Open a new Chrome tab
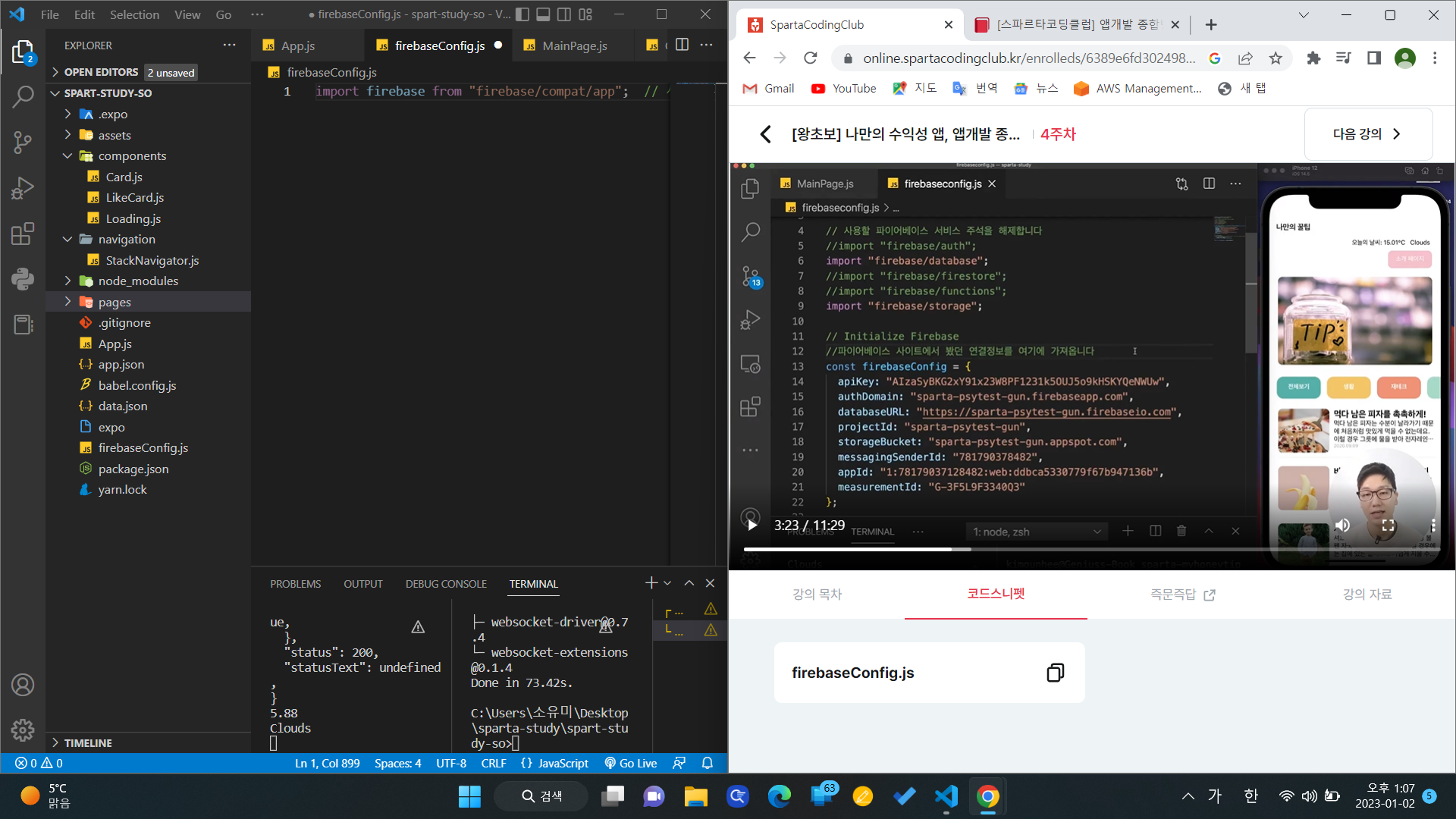Screen dimensions: 1456x819 tap(1211, 25)
